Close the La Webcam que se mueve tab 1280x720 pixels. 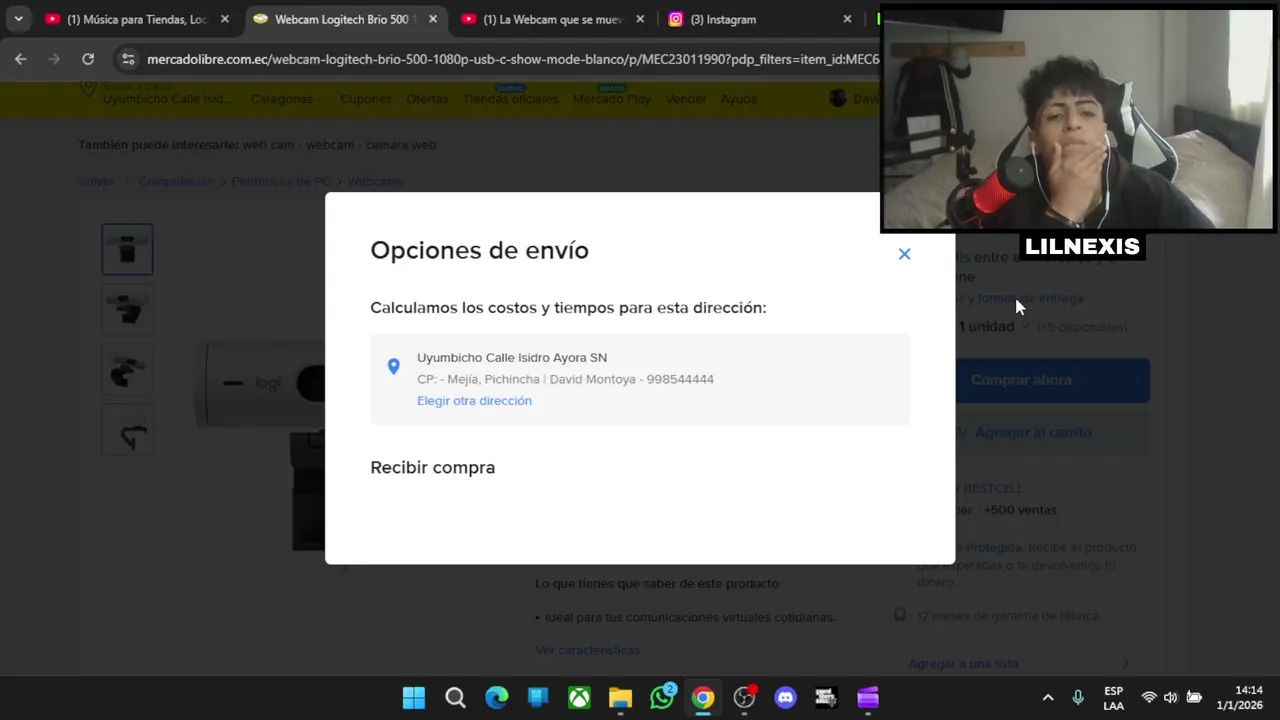click(x=640, y=19)
